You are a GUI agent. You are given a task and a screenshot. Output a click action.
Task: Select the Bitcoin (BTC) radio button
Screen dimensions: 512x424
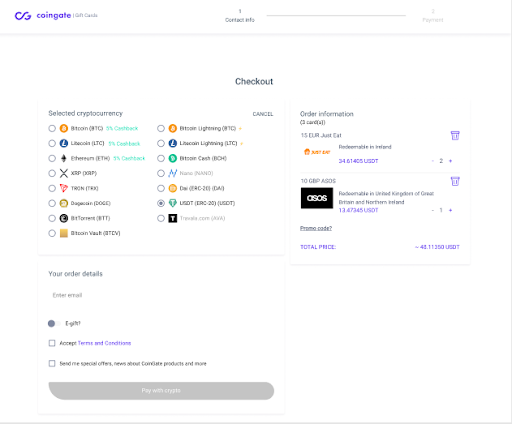click(52, 128)
